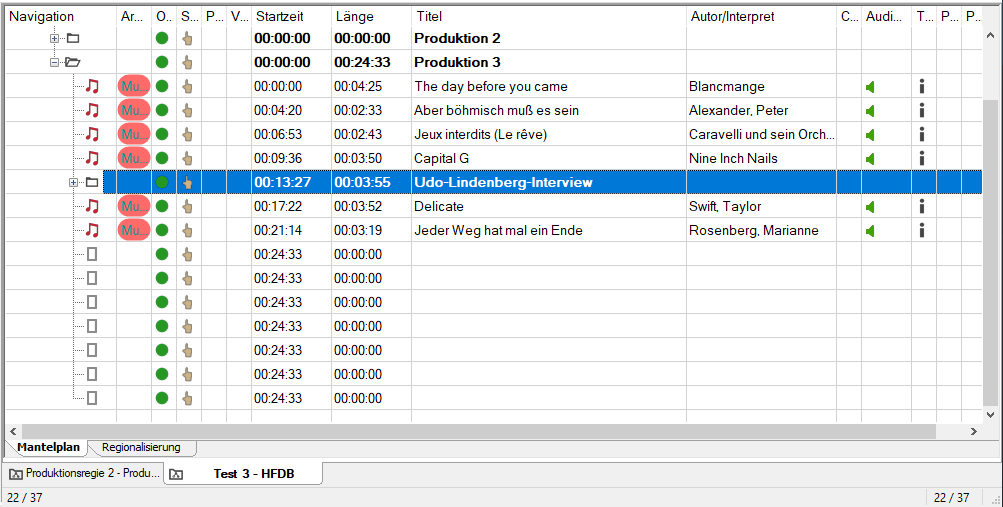Click the speaker icon for Capital G
1003x507 pixels.
tap(870, 159)
